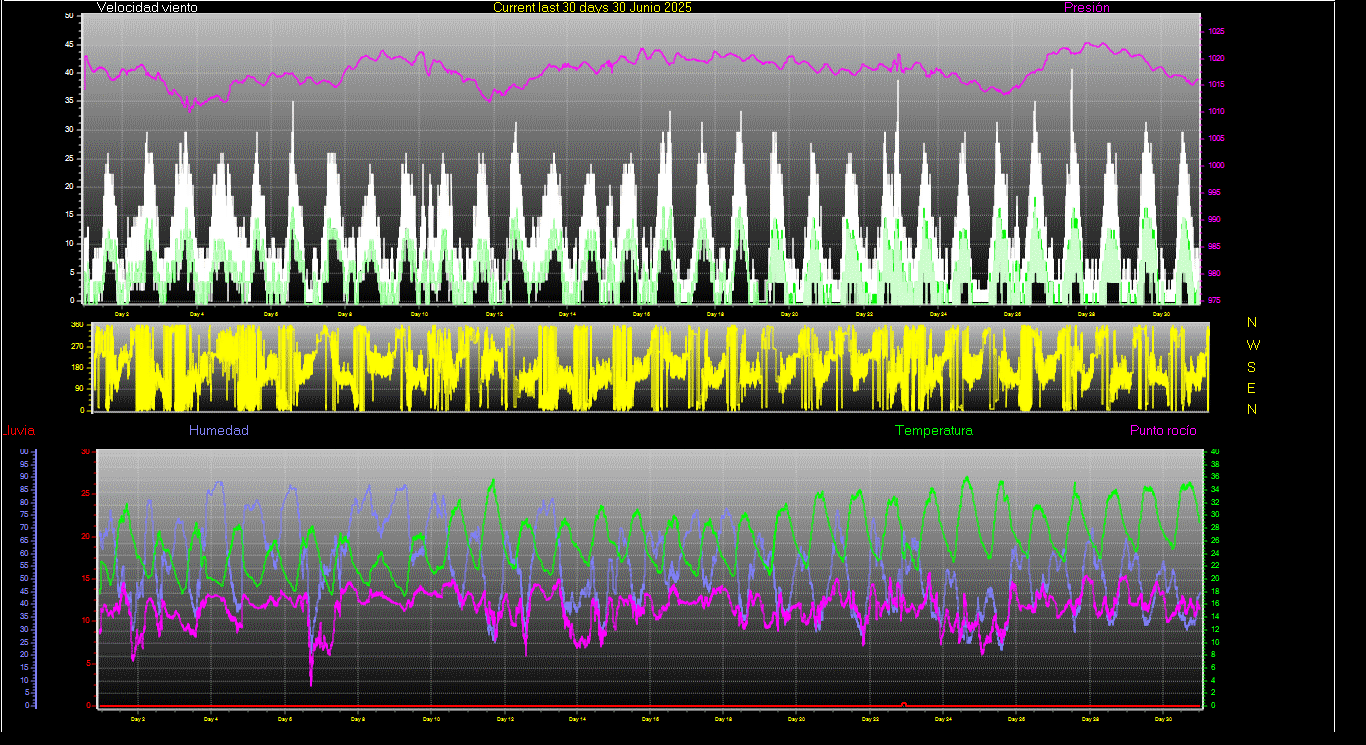Click the 40 value atop the green temperature axis

coord(1214,452)
